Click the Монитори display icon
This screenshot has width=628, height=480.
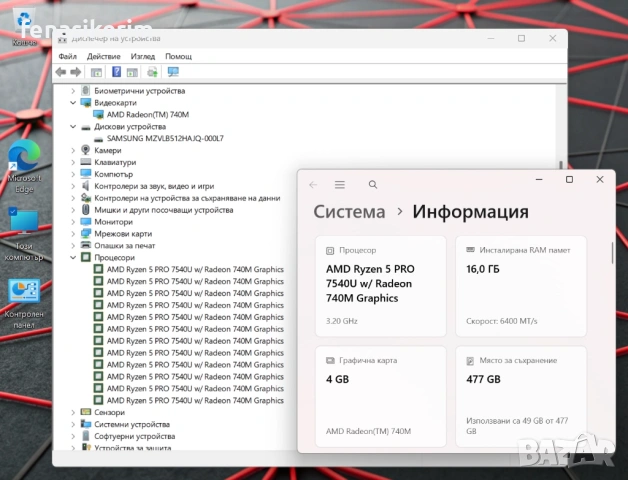86,222
